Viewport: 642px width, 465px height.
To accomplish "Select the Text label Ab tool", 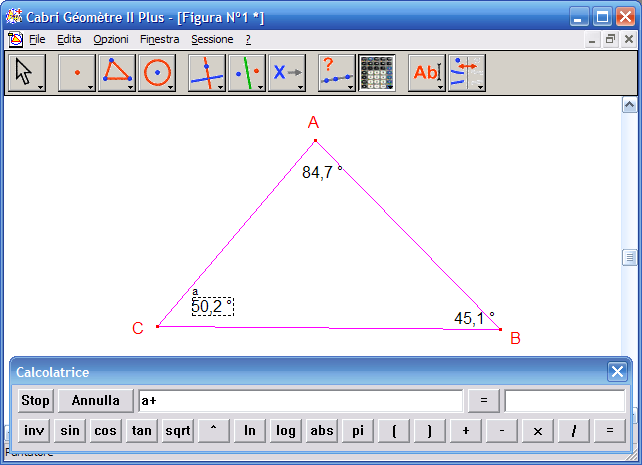I will 427,73.
